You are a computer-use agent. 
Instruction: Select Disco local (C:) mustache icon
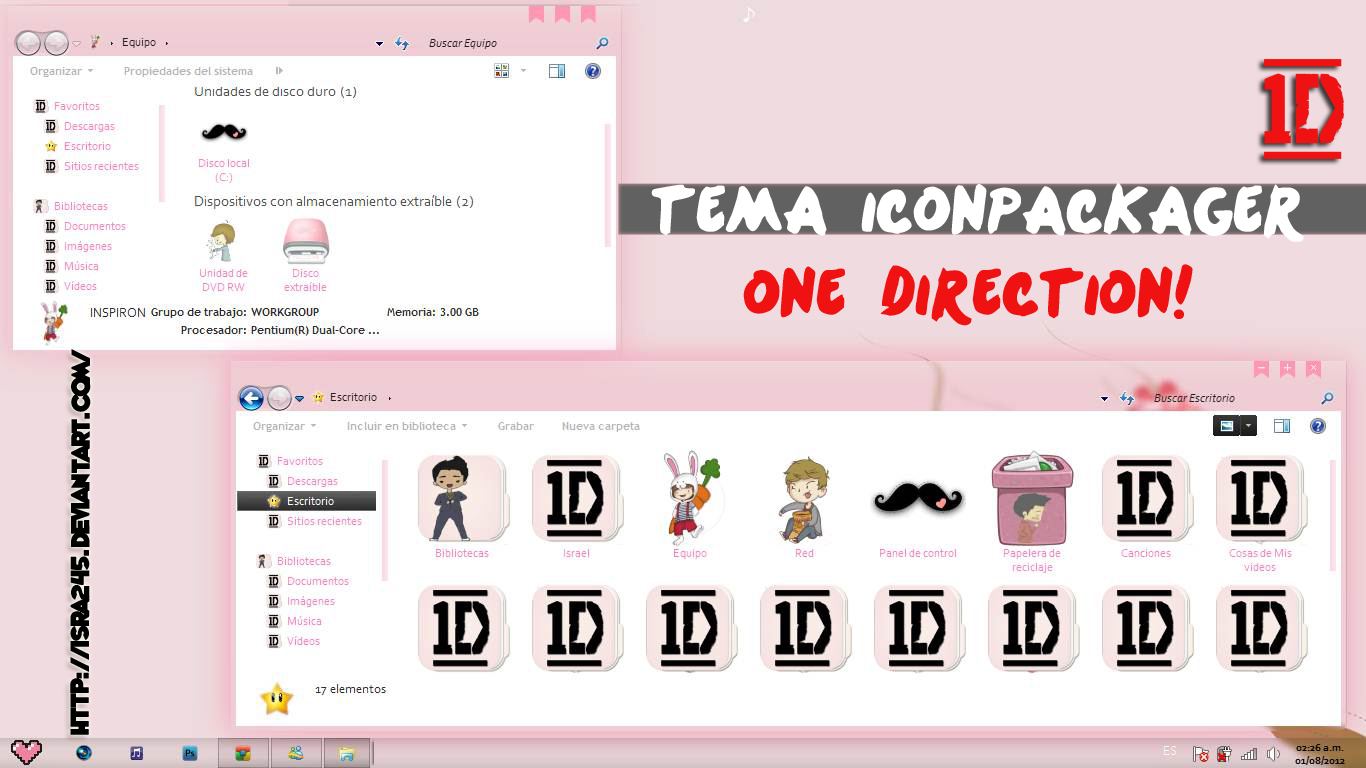pyautogui.click(x=224, y=132)
